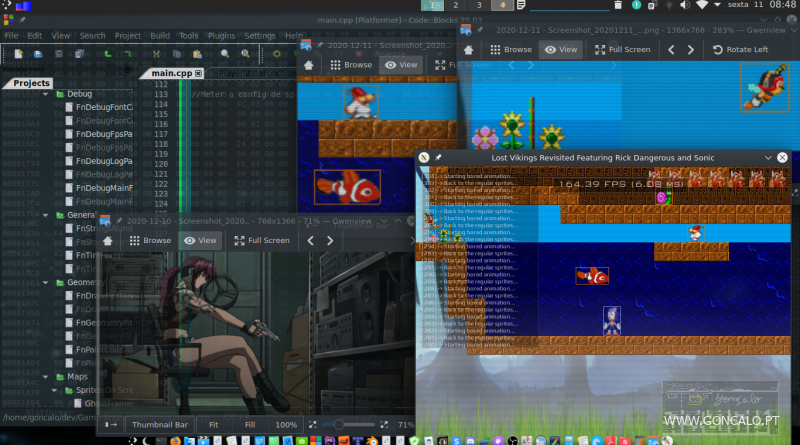Image resolution: width=800 pixels, height=445 pixels.
Task: Switch to virtual desktop 2
Action: (456, 5)
